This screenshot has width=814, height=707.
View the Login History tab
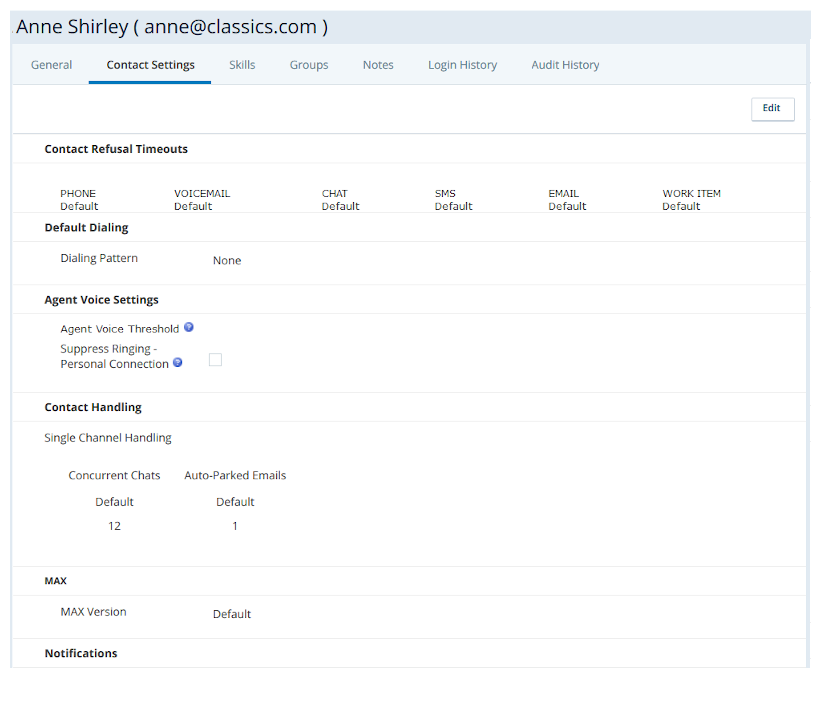coord(463,65)
